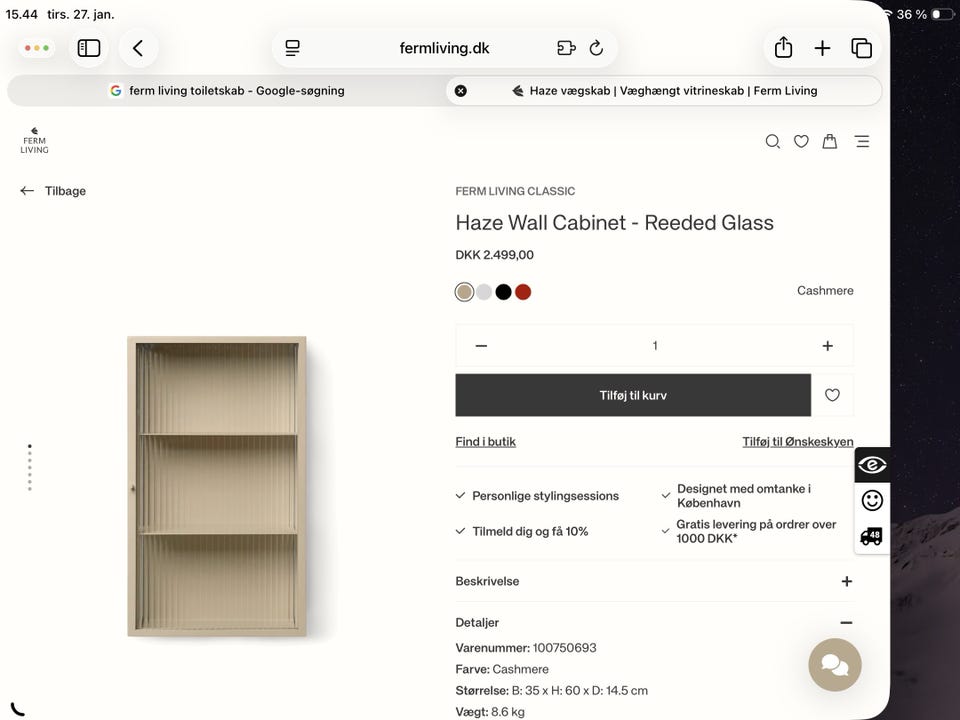Toggle the favorite heart beside Tilføj til kurv

[832, 395]
